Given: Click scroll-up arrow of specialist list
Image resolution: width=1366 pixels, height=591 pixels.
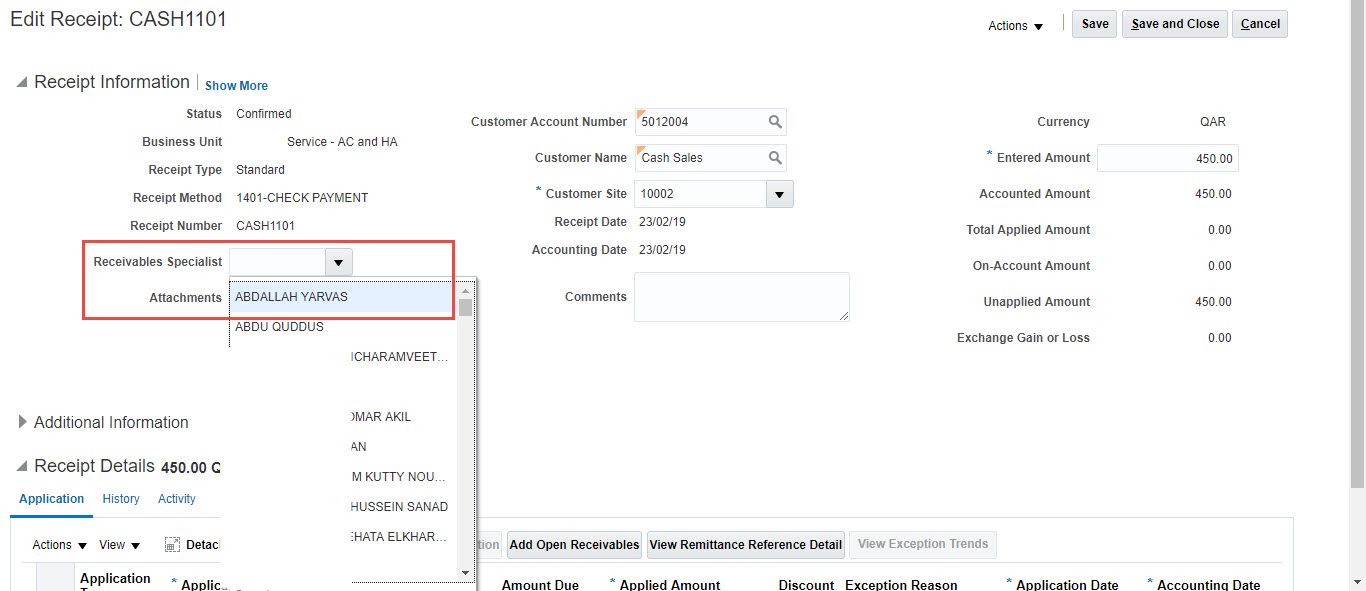Looking at the screenshot, I should (465, 291).
